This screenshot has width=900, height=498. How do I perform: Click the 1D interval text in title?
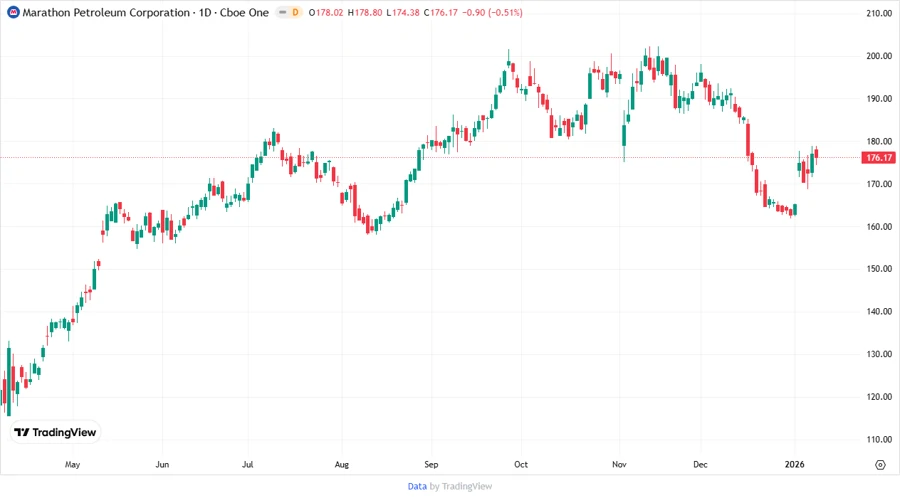205,12
